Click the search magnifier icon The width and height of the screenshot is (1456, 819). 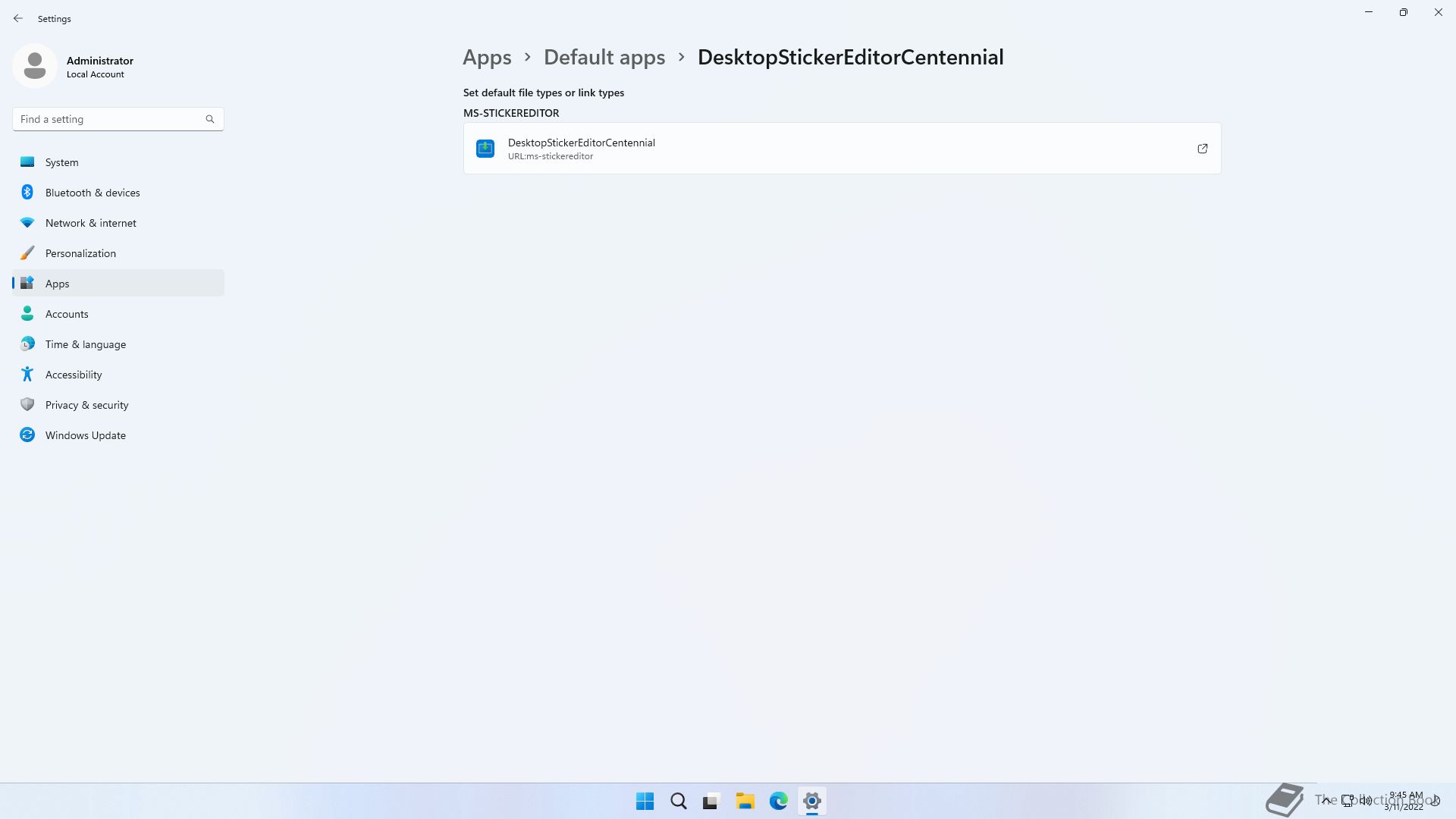[x=210, y=119]
